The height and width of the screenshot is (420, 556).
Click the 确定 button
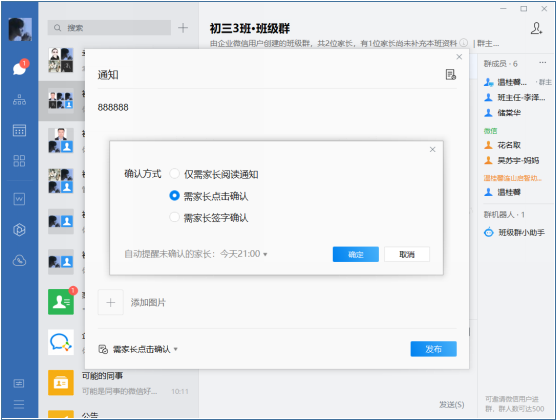356,254
